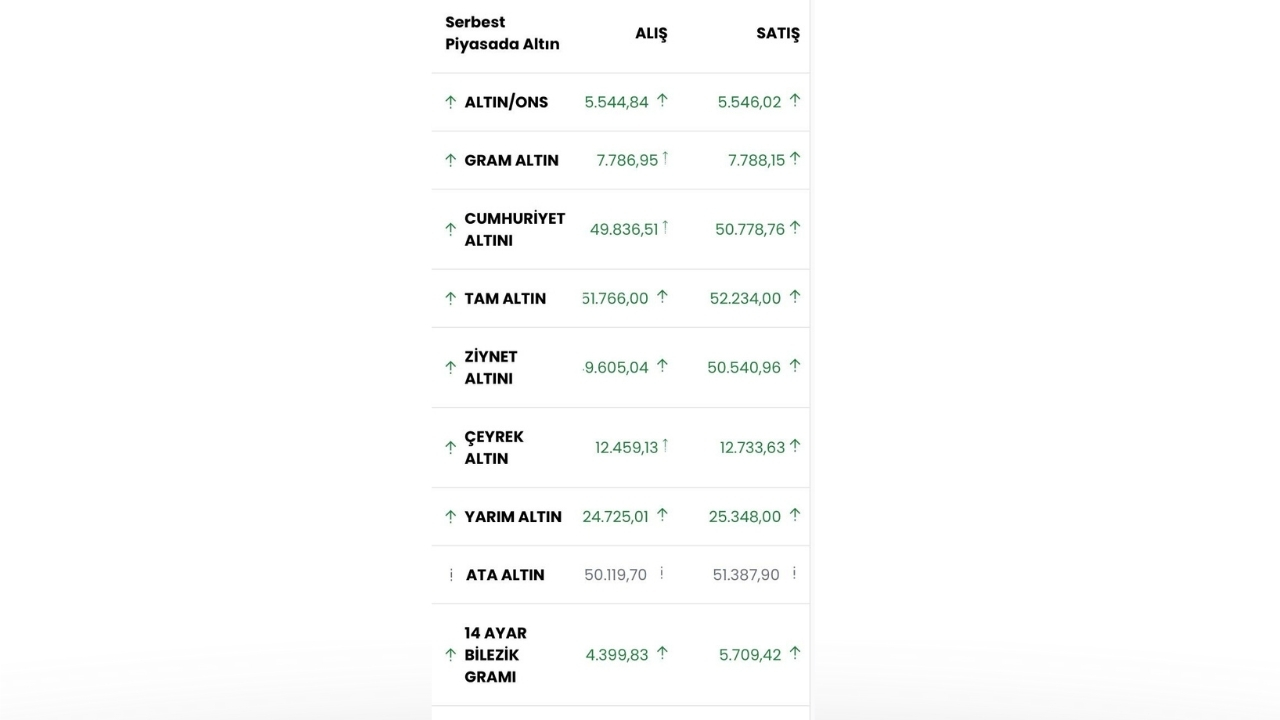This screenshot has width=1280, height=720.
Task: Open the ALTIN/ONS row label
Action: [x=506, y=102]
